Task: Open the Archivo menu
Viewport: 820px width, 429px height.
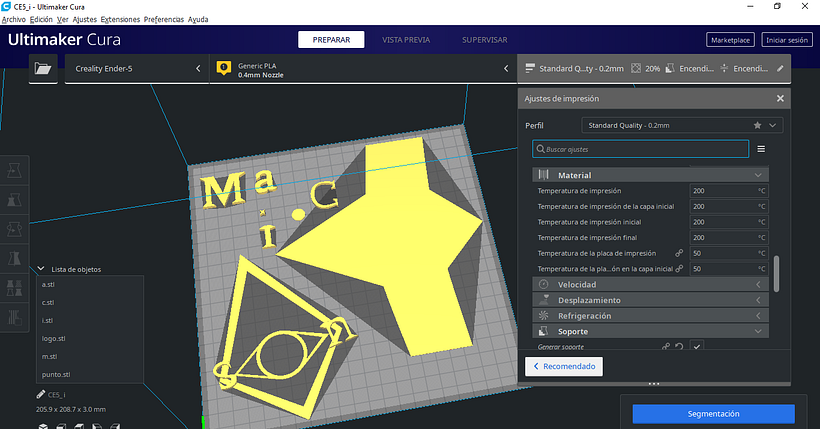Action: (x=14, y=19)
